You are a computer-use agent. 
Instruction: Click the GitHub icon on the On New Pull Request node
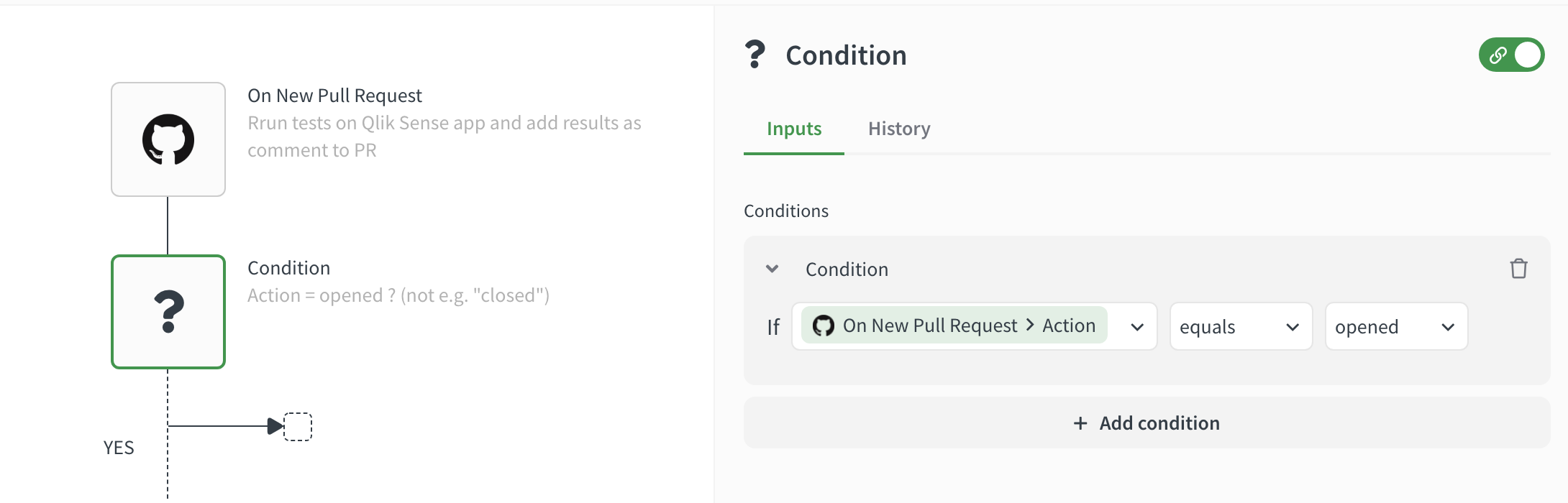pos(168,138)
